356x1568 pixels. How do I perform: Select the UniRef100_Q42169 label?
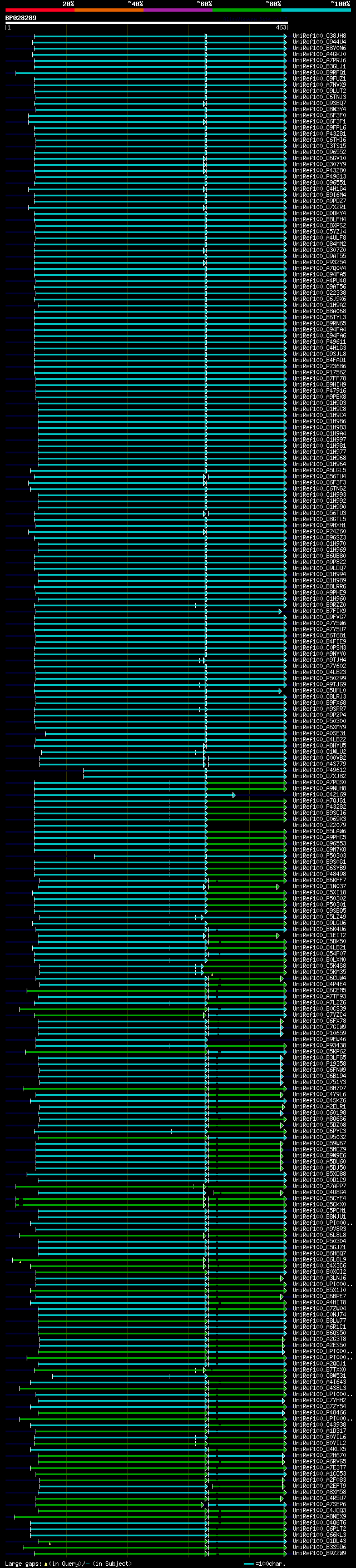(x=319, y=794)
